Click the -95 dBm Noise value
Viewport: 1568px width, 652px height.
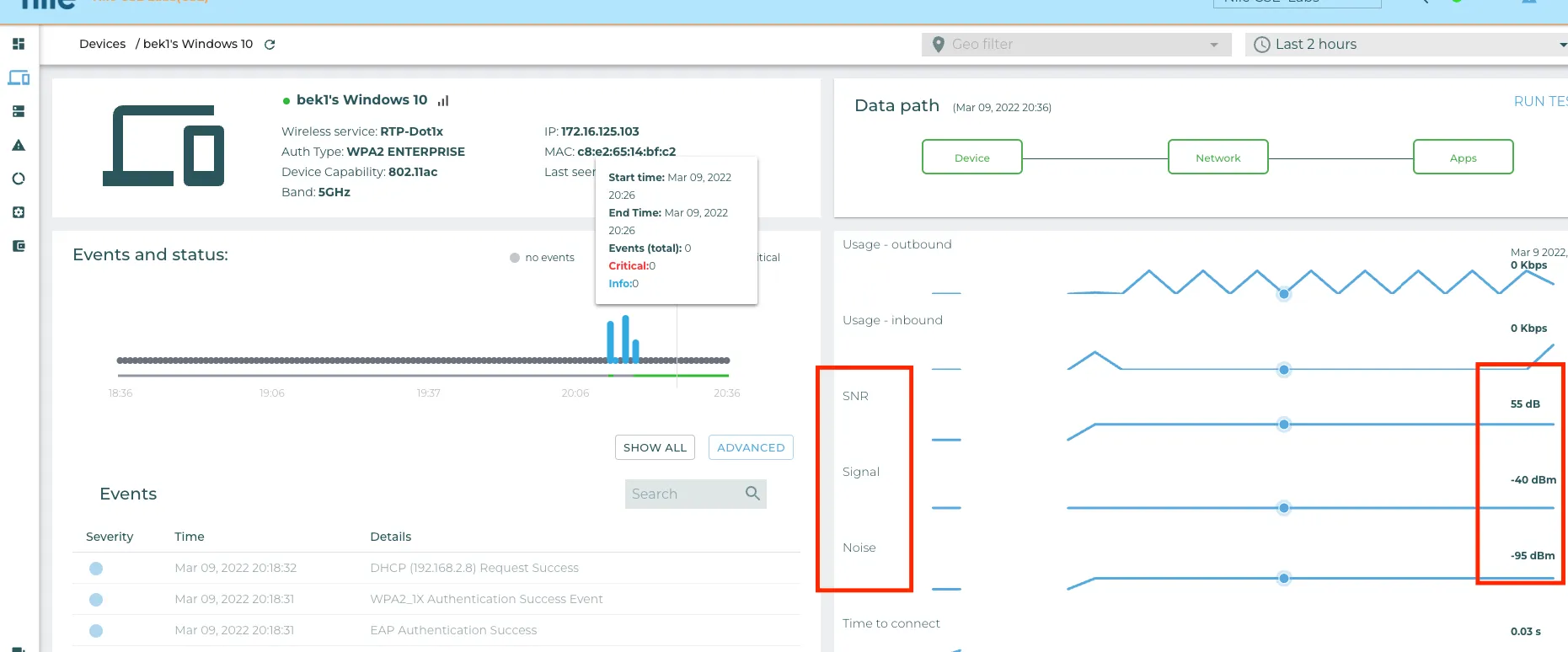pos(1533,556)
